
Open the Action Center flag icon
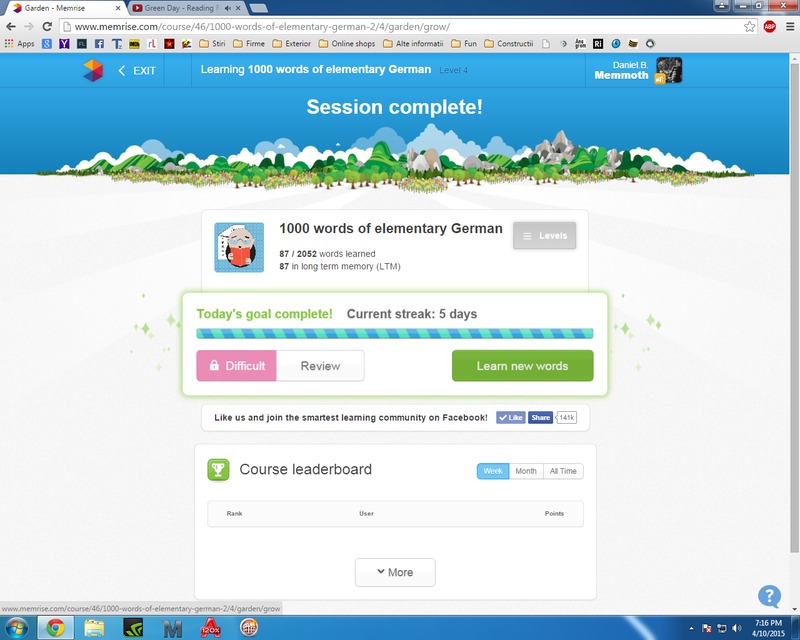[x=707, y=628]
